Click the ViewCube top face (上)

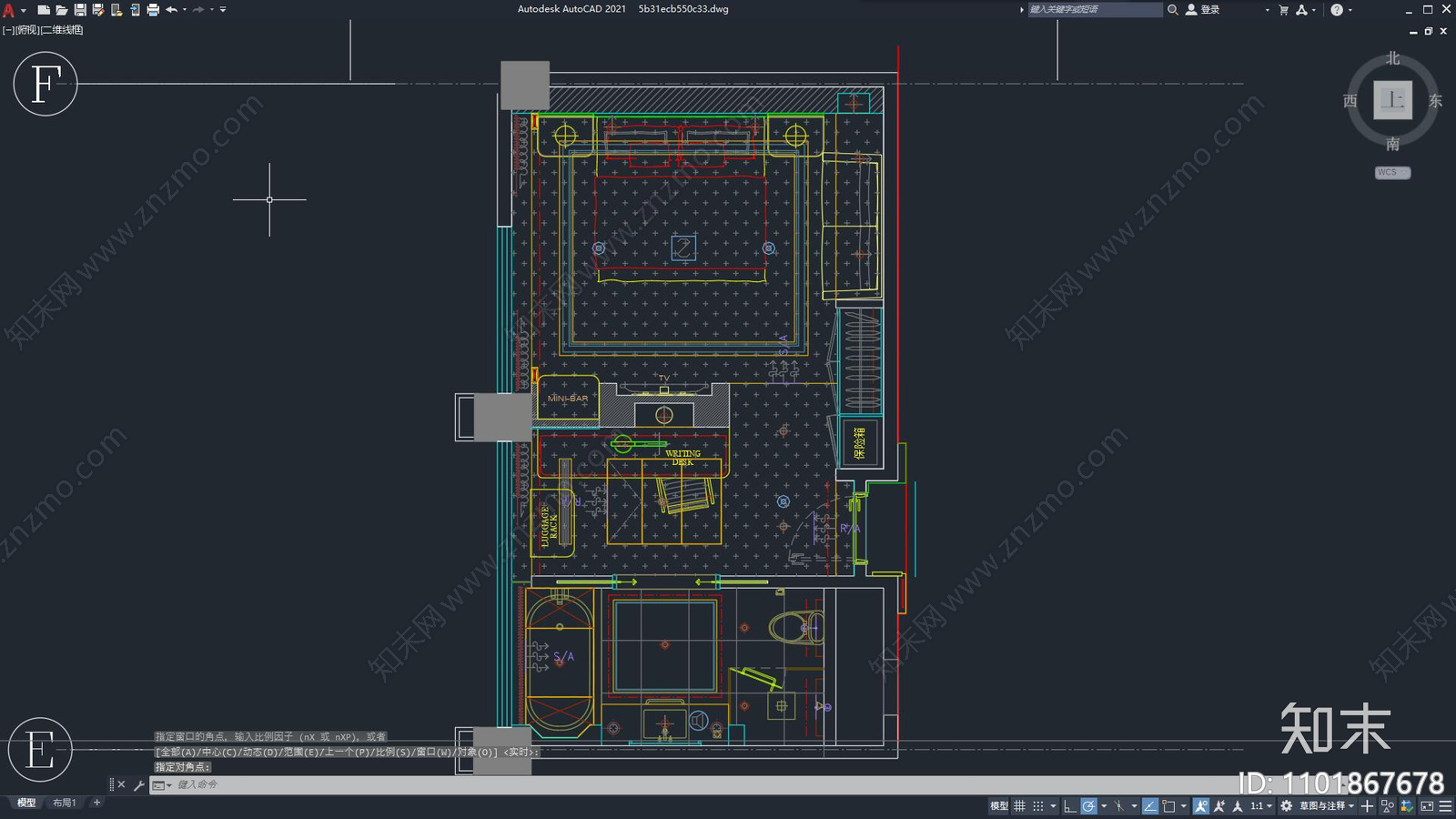tap(1392, 100)
